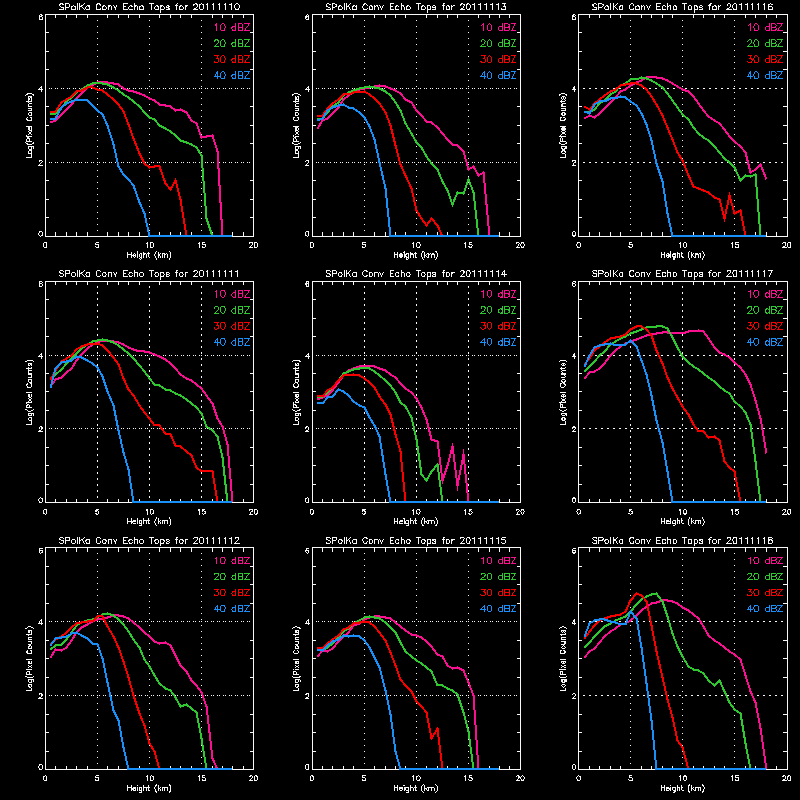Image resolution: width=800 pixels, height=800 pixels.
Task: Click the title 'SPolKa Conv Echo Tops for 20111114'
Action: [416, 274]
